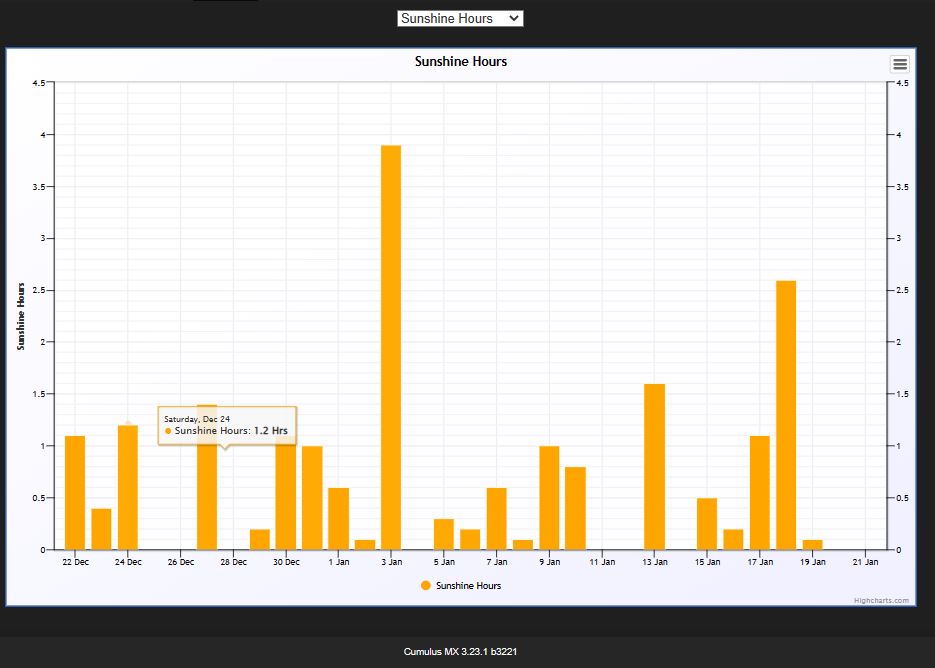Click the orange legend marker circle
The height and width of the screenshot is (668, 935).
point(426,586)
